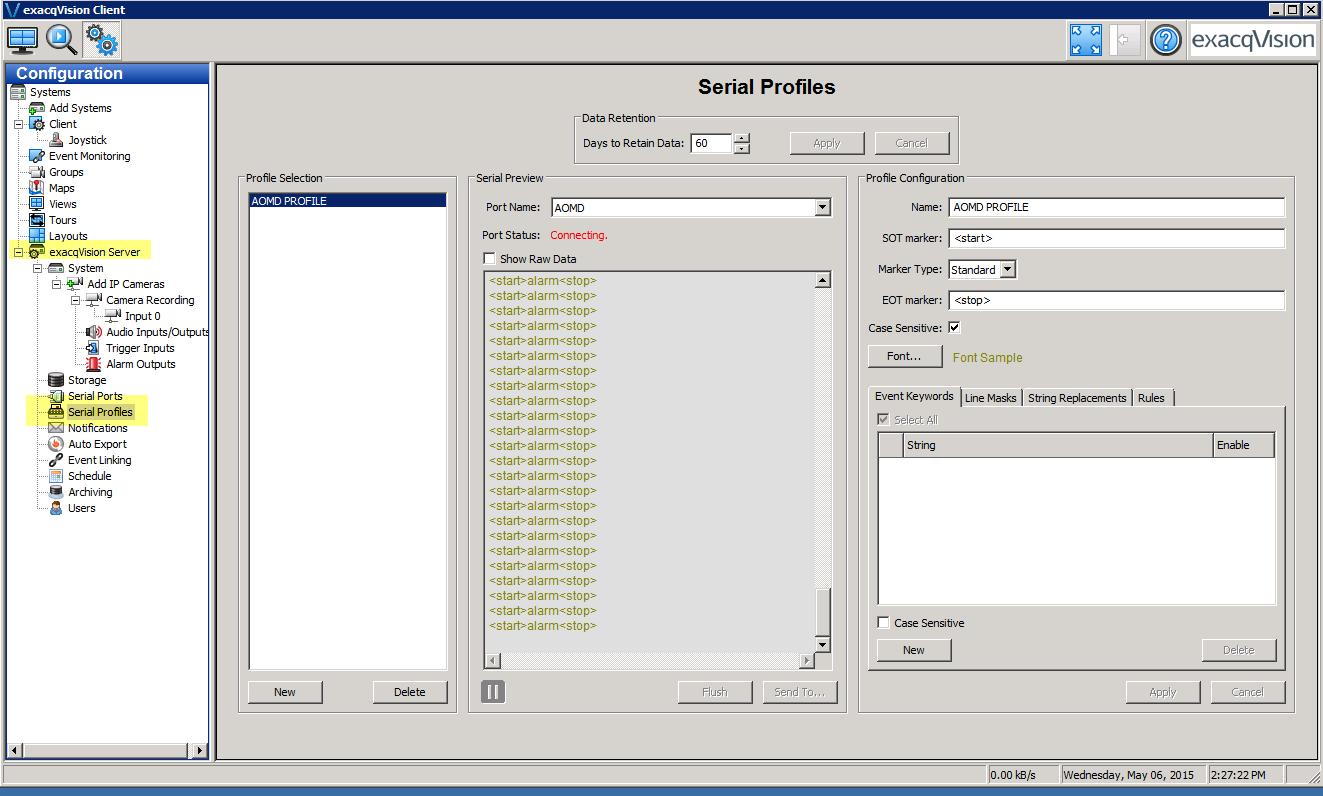Click the exacqVision logo
This screenshot has width=1323, height=796.
tap(1252, 40)
